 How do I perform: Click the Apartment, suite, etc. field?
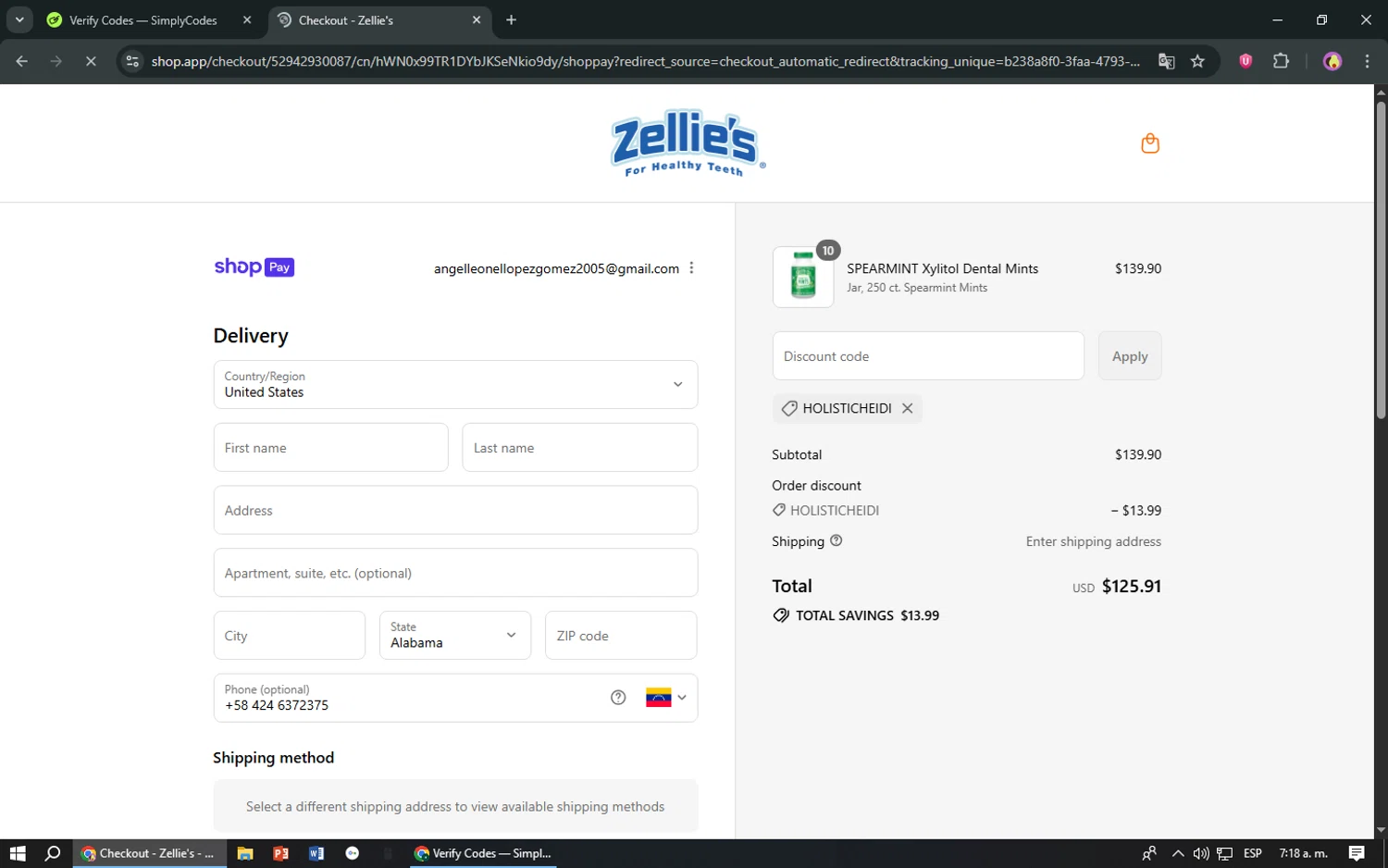(x=455, y=573)
